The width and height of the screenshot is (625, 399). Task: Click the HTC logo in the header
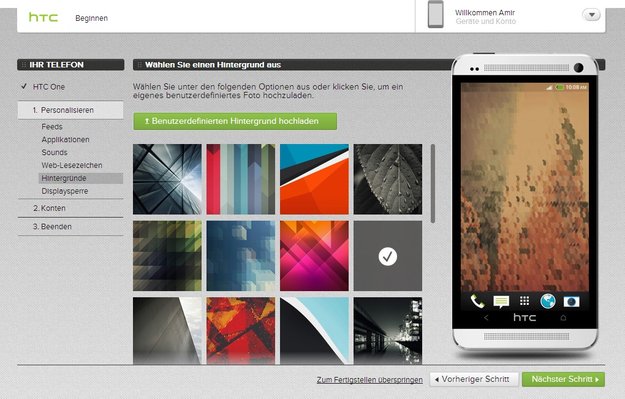click(x=43, y=17)
